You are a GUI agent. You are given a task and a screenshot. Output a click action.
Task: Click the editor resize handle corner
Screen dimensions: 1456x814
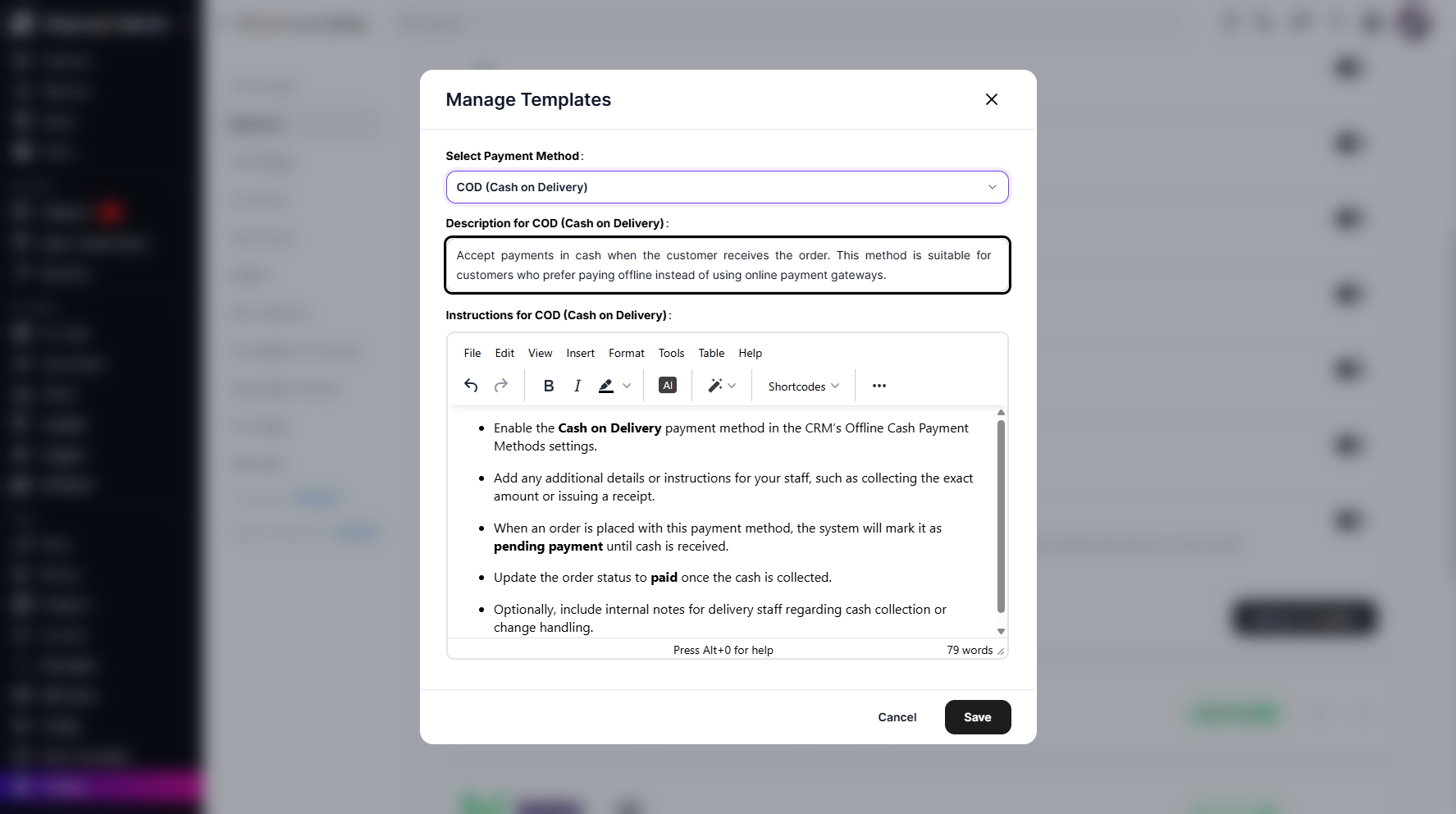1001,651
